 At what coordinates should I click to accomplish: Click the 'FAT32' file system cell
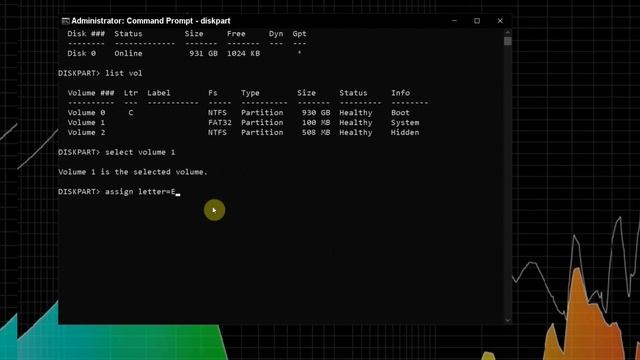coord(220,122)
